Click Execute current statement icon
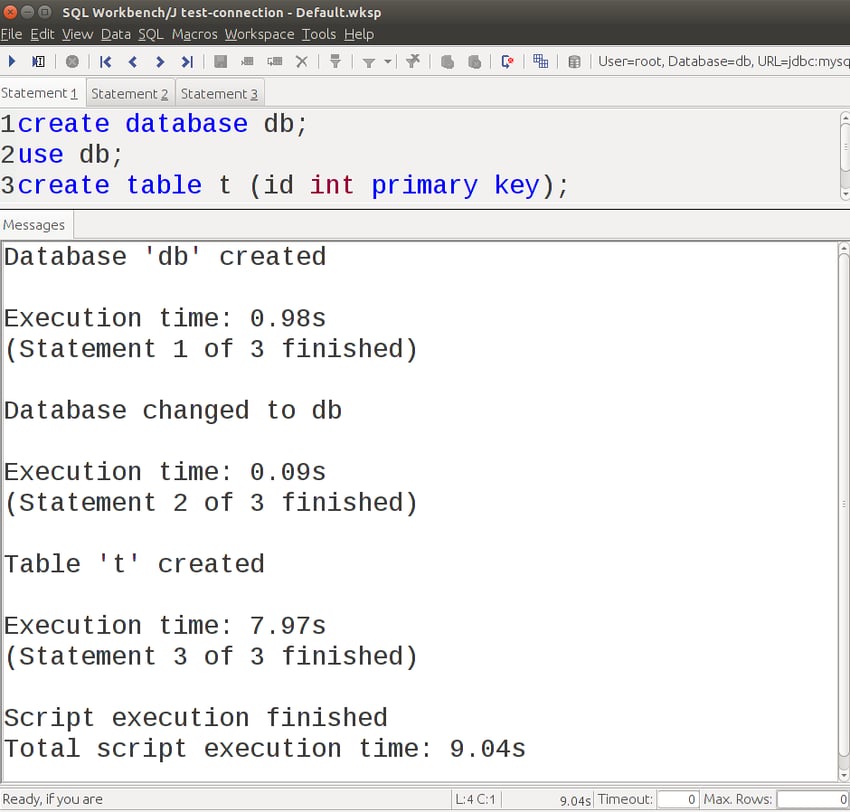Screen dimensions: 850x812 [38, 61]
